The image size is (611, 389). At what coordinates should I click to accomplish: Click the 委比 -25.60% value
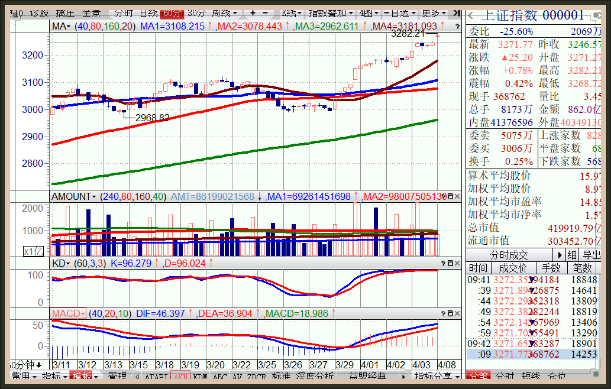click(517, 32)
